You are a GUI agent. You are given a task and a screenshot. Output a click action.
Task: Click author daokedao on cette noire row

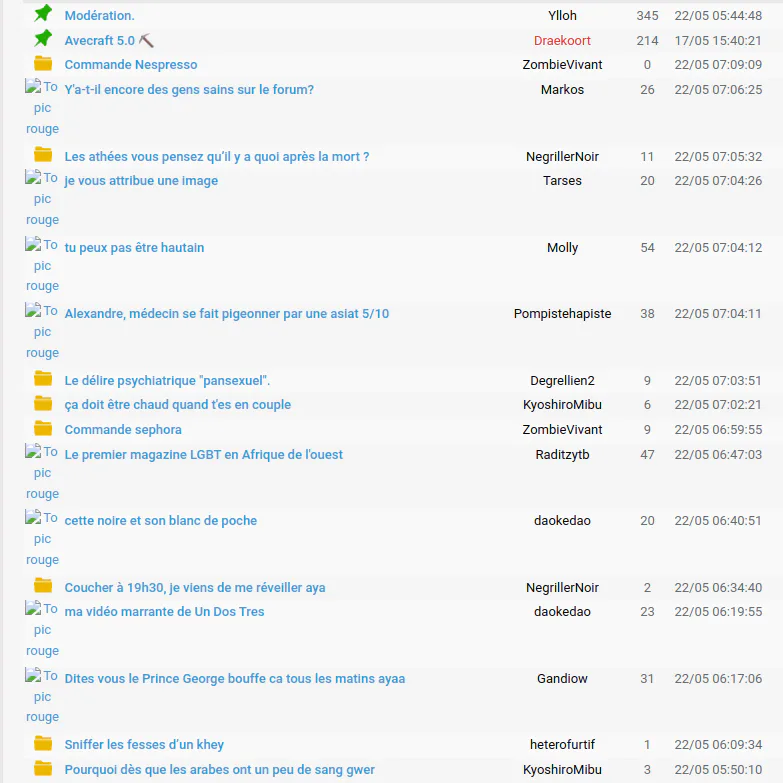coord(562,520)
